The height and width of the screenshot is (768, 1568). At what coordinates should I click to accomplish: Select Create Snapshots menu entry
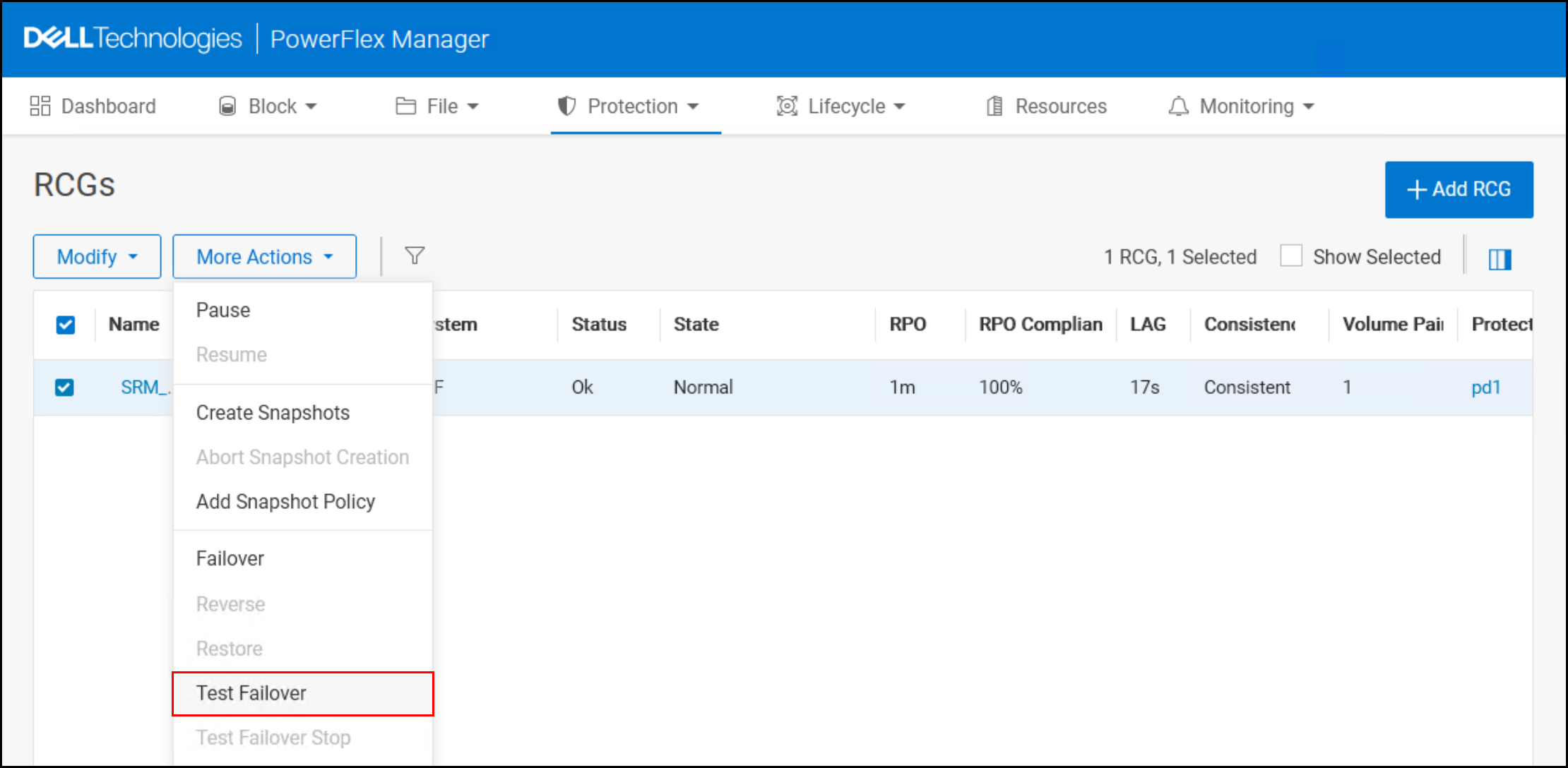(303, 412)
